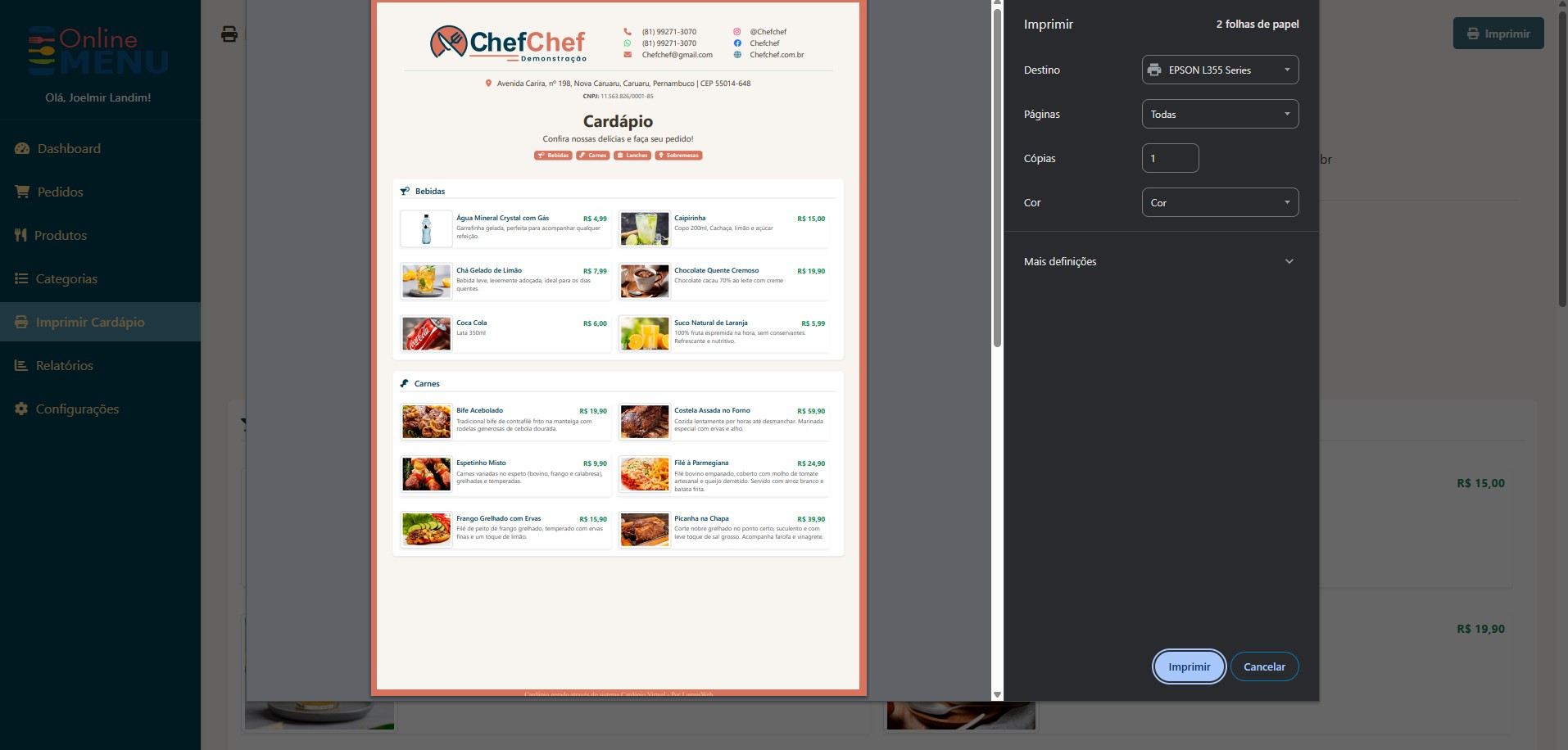Open Relatórios using the chart icon
Viewport: 1568px width, 750px height.
(x=20, y=365)
